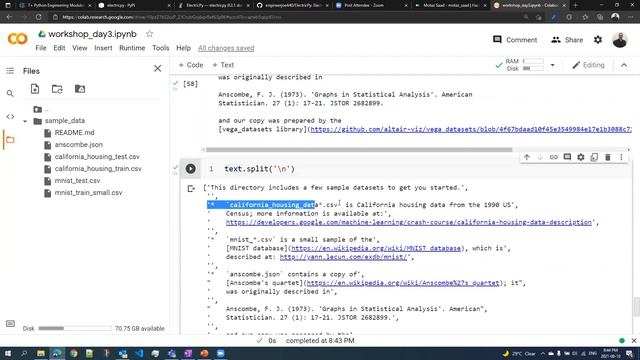Open the command palette icon at sidebar bottom
The width and height of the screenshot is (640, 360).
coord(10,324)
